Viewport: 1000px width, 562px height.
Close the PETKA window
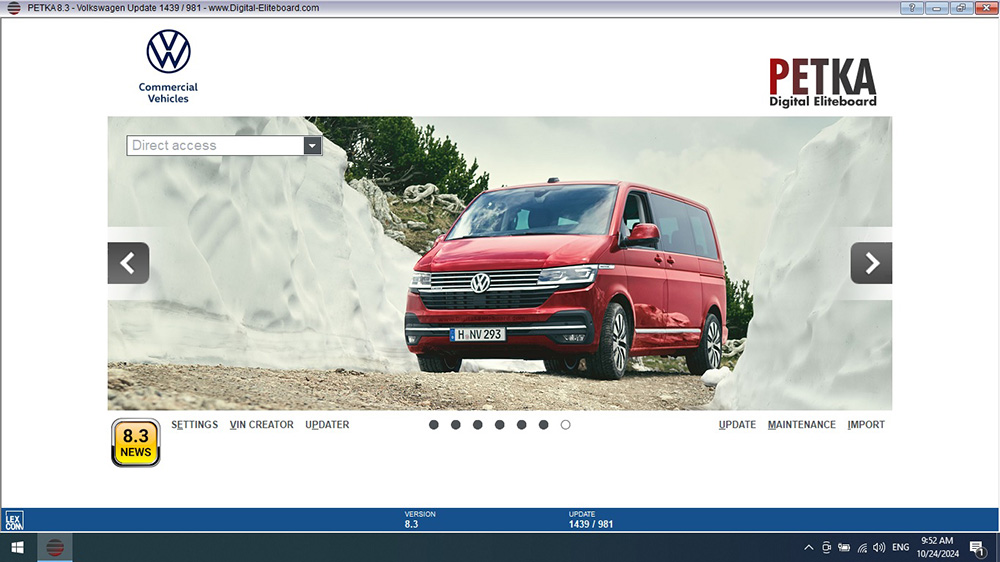coord(985,8)
